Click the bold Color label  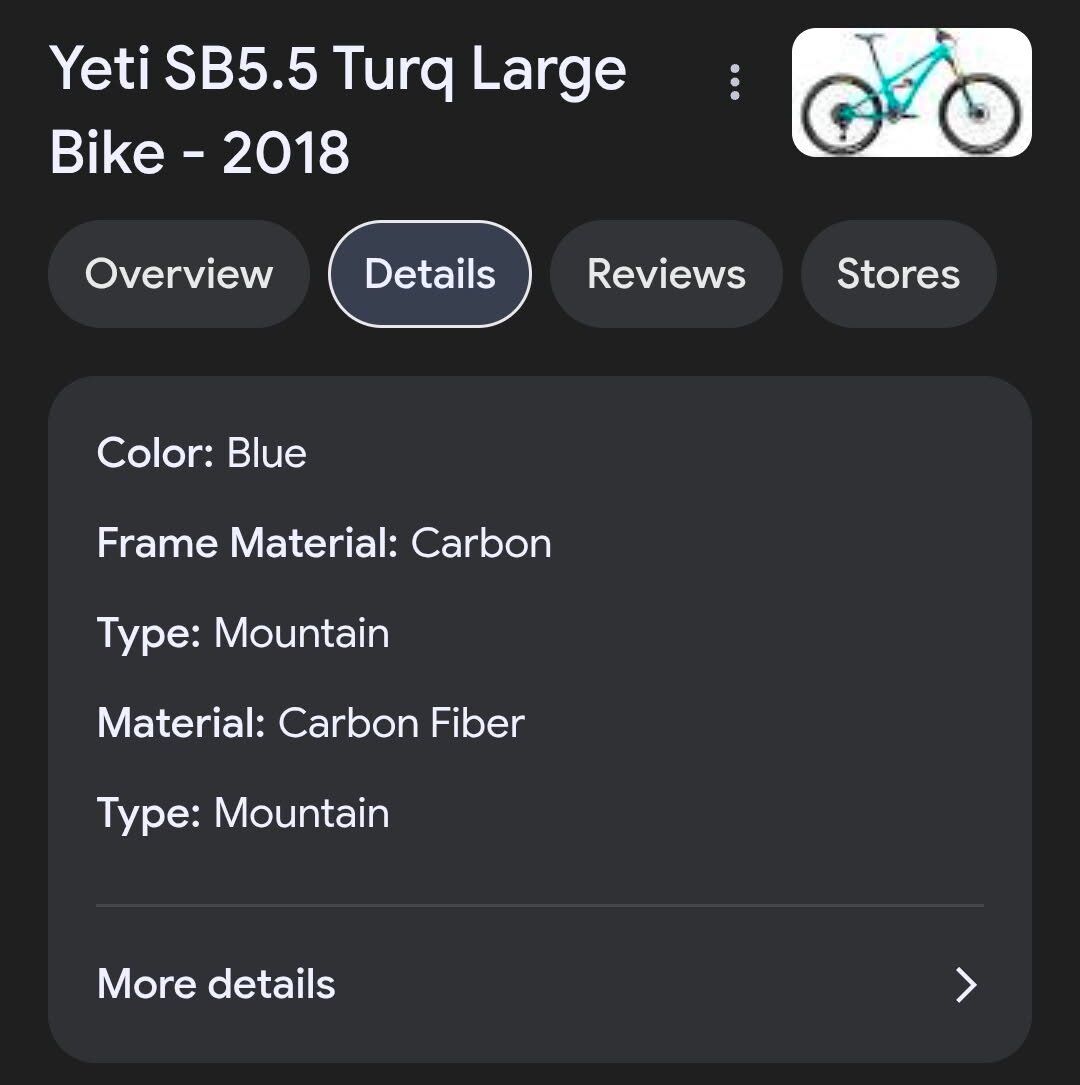click(x=155, y=454)
